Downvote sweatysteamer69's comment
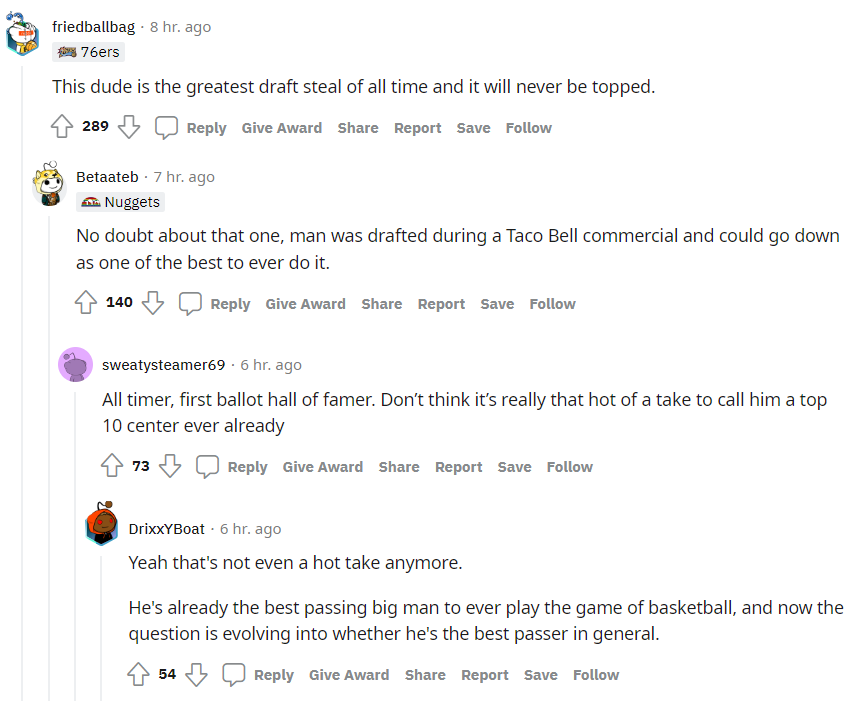The height and width of the screenshot is (701, 865). [x=170, y=467]
